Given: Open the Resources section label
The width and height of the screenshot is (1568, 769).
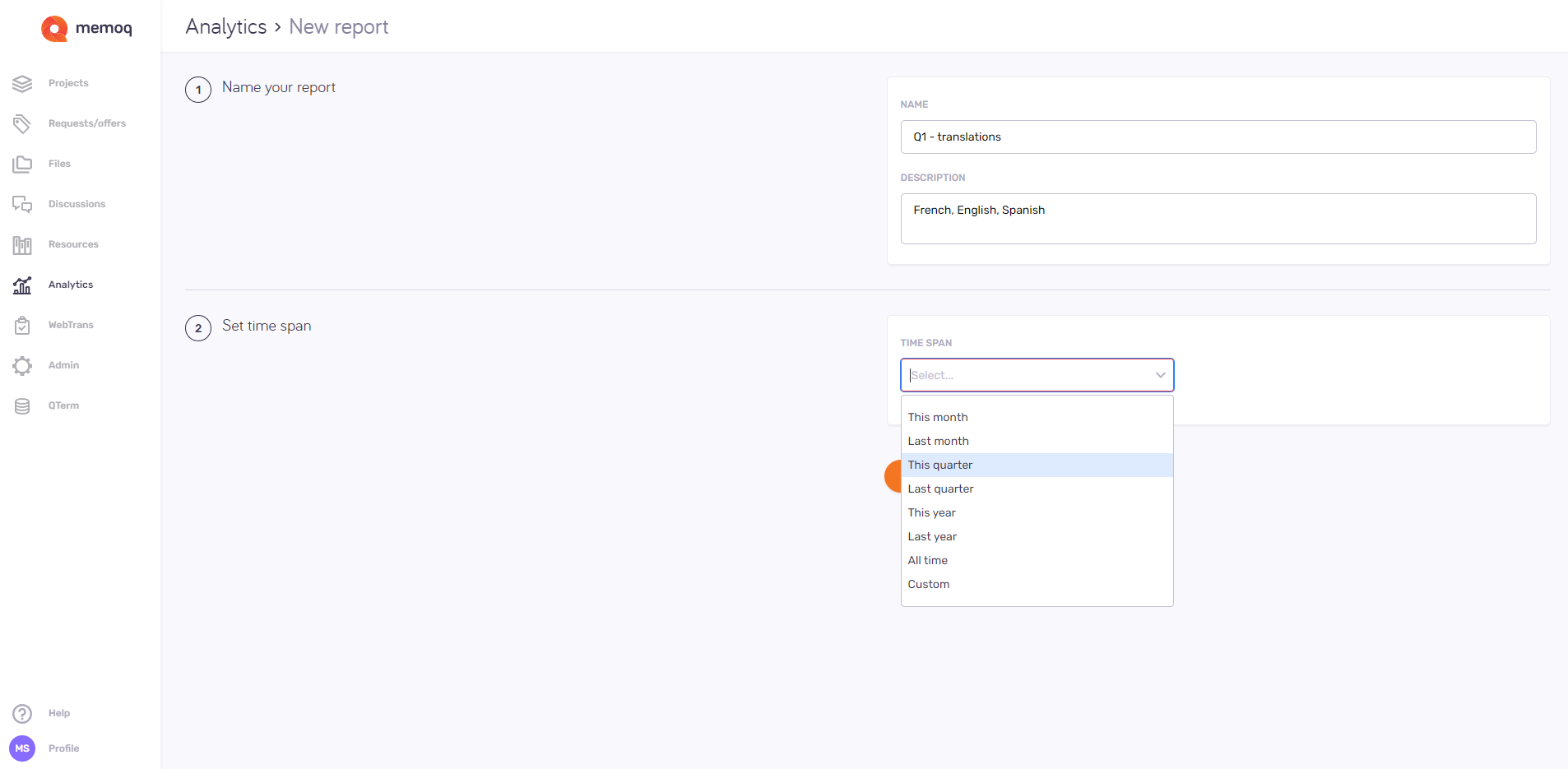Looking at the screenshot, I should 73,244.
